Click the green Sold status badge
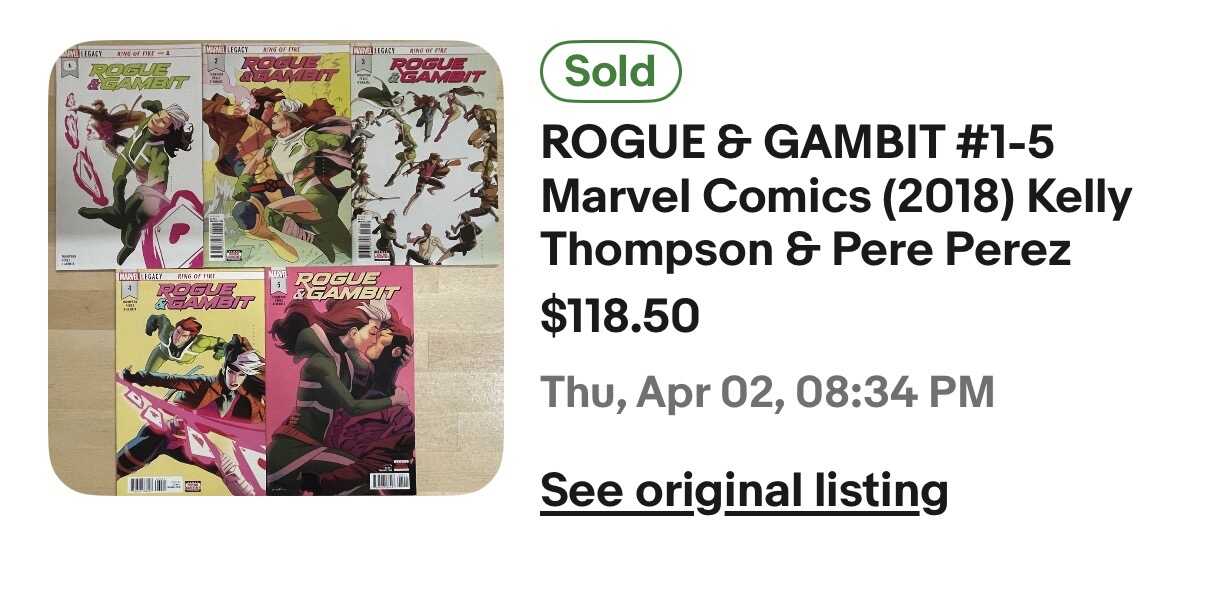 (x=610, y=71)
